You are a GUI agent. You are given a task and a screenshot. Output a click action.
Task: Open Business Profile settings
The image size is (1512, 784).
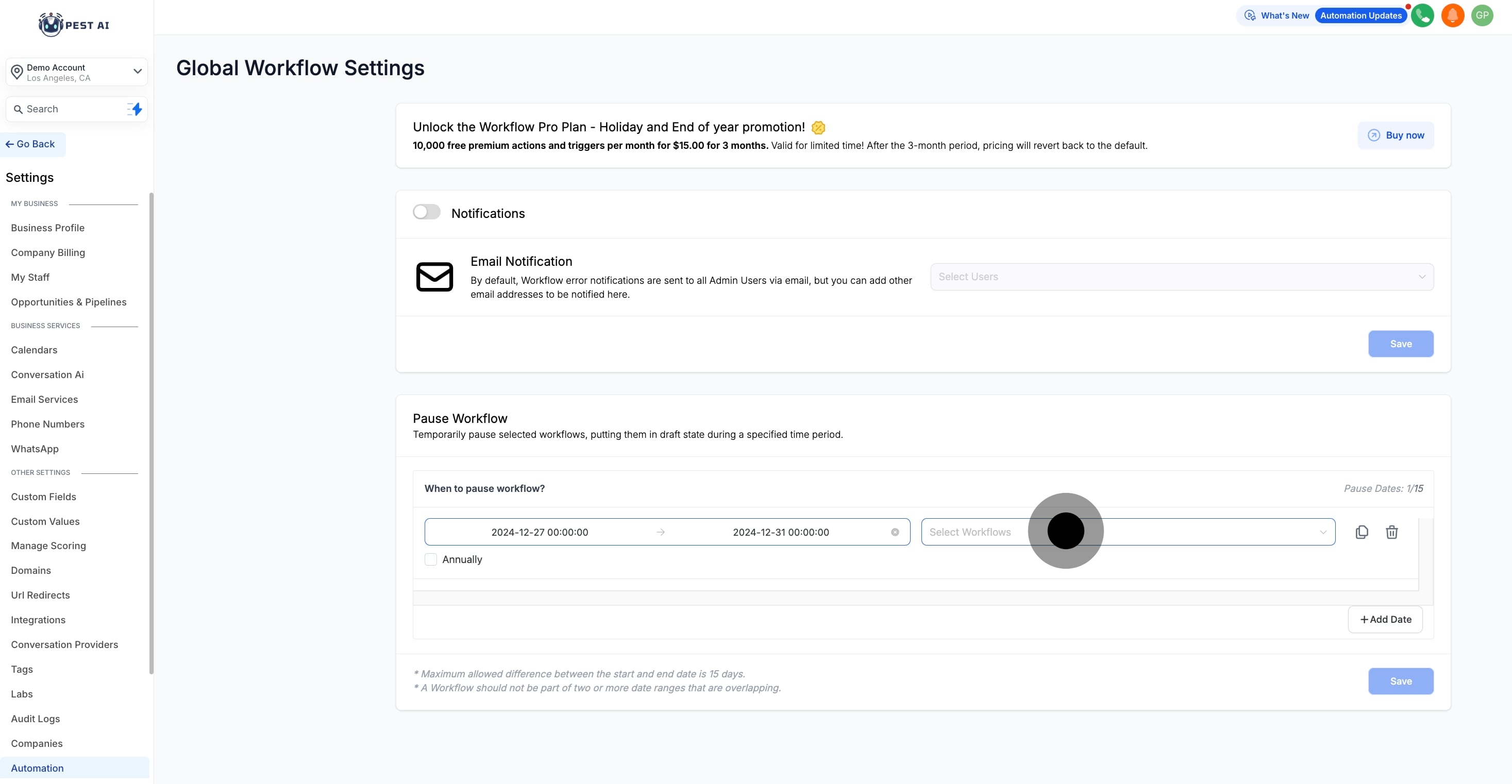point(47,228)
